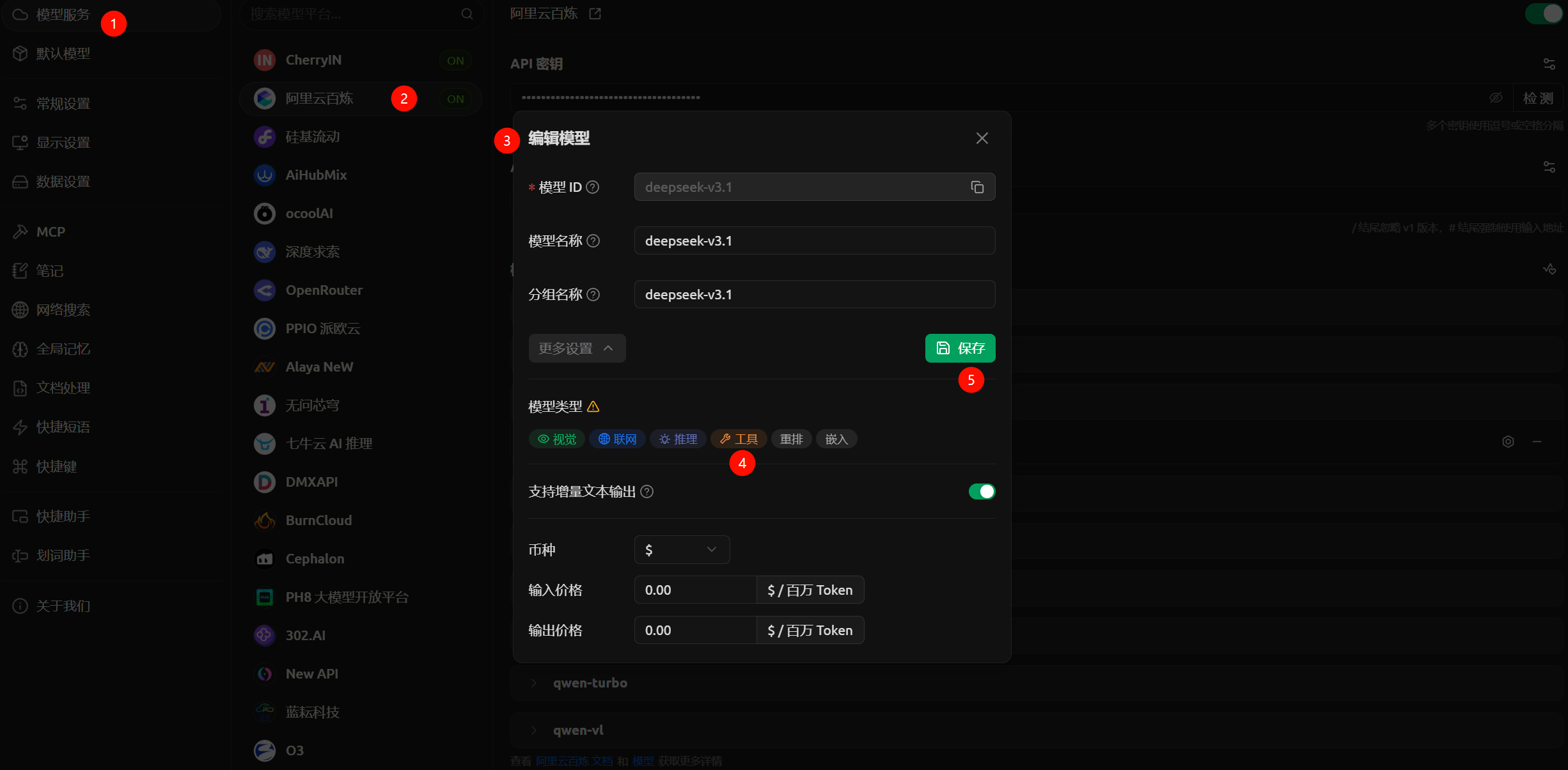Open external link icon next to 阿里云百炼
The width and height of the screenshot is (1568, 770).
pos(595,13)
